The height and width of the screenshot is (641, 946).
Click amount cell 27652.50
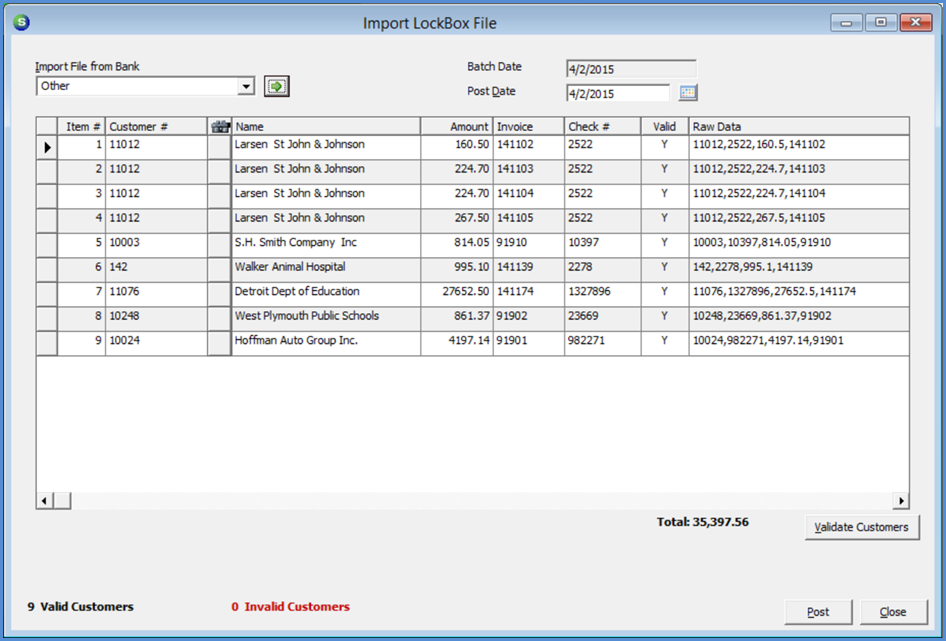(x=457, y=295)
